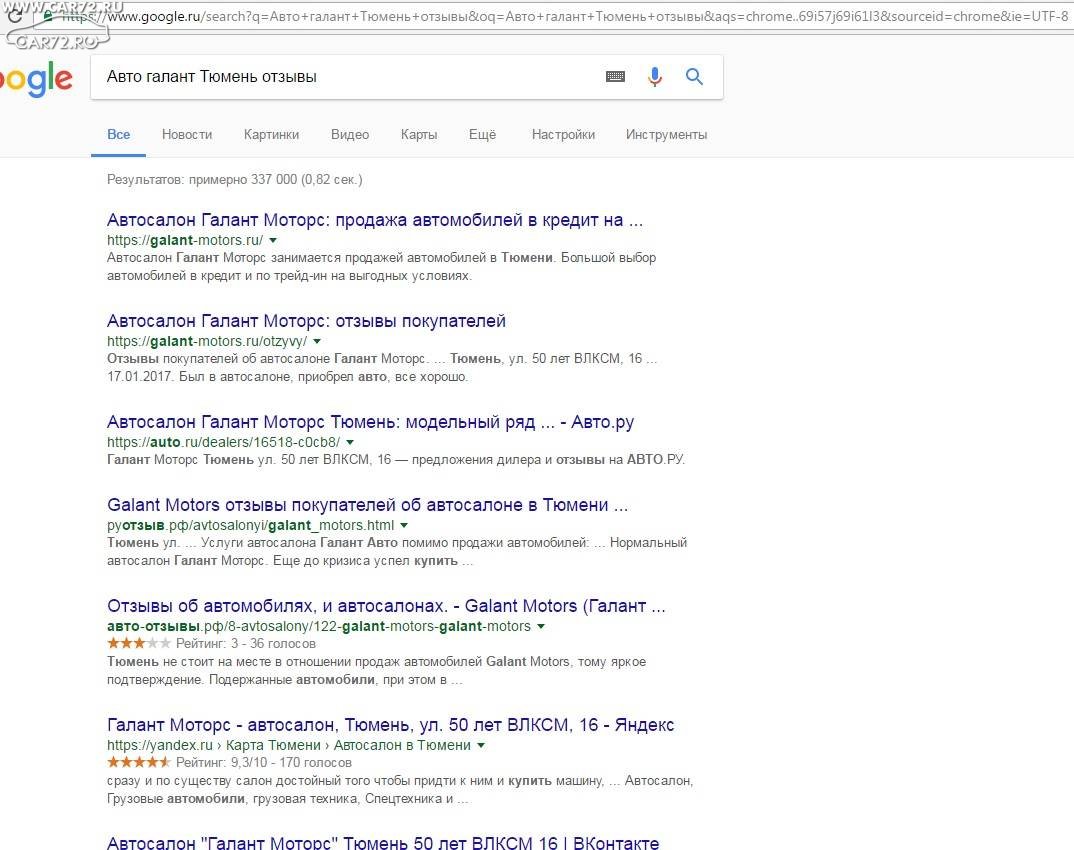The height and width of the screenshot is (850, 1074).
Task: Click the https://auto.ru/dealers/16518-c0cb8/ green URL
Action: (223, 442)
